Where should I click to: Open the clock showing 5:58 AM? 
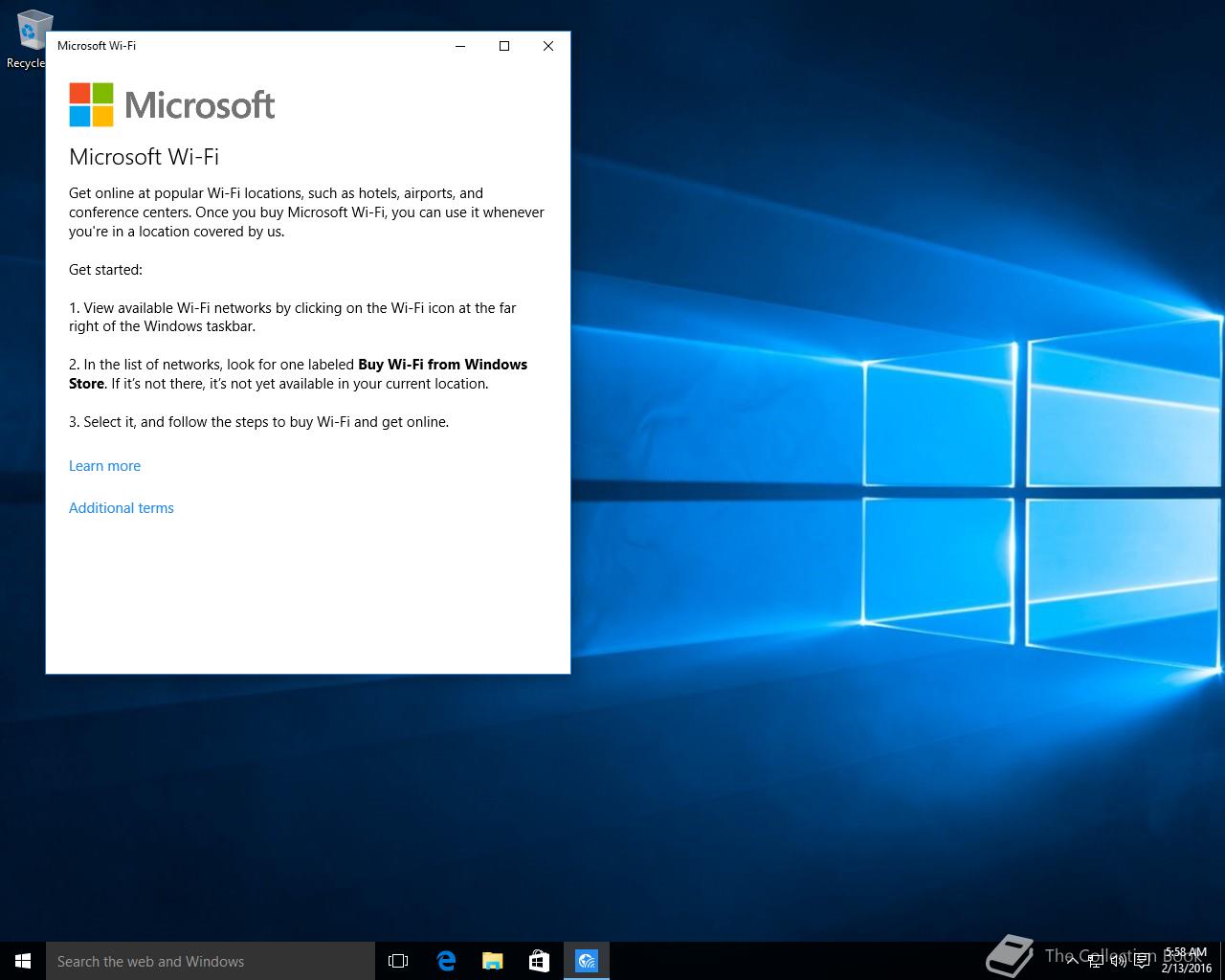point(1187,960)
